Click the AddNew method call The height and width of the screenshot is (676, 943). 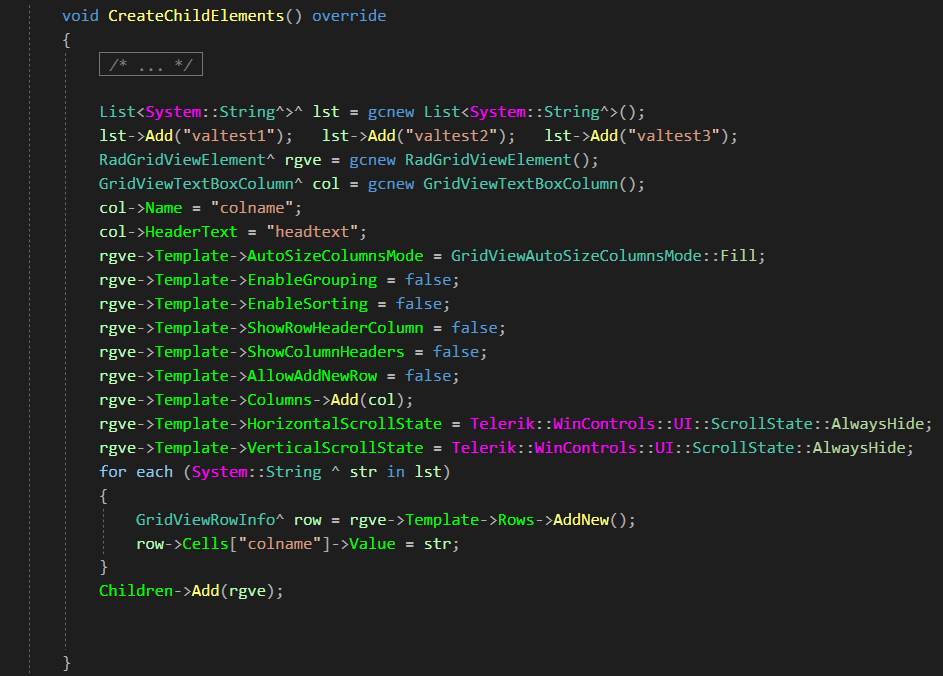click(x=581, y=520)
